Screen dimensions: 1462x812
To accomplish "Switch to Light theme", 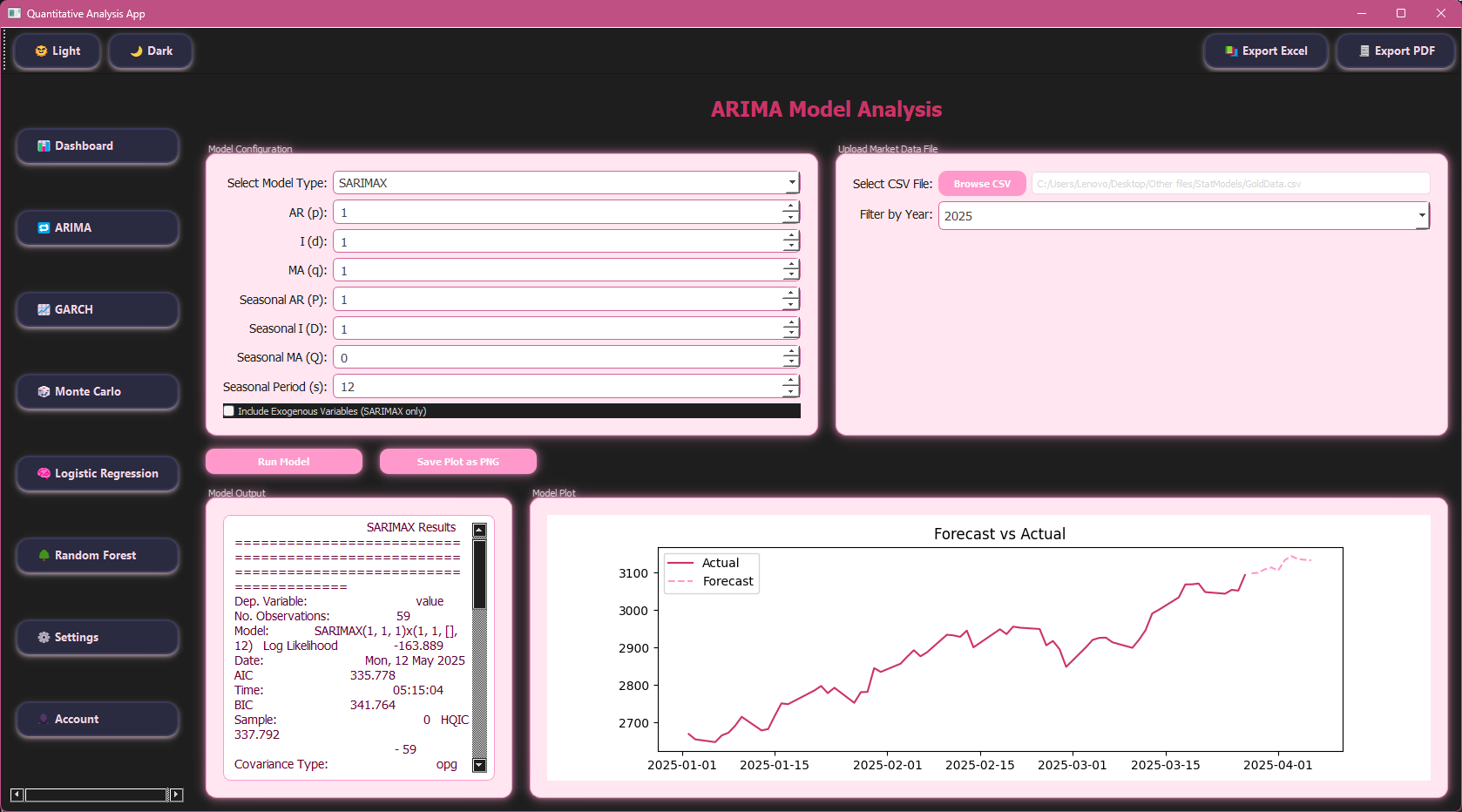I will tap(58, 51).
